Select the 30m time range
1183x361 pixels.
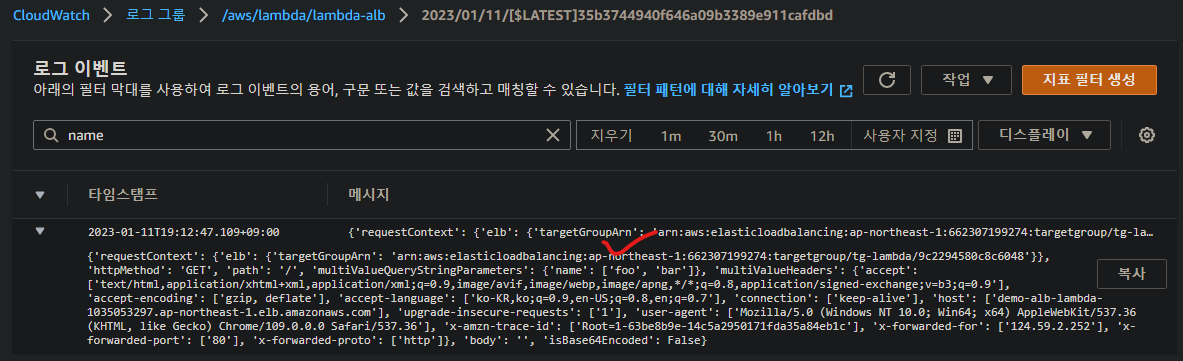[722, 136]
